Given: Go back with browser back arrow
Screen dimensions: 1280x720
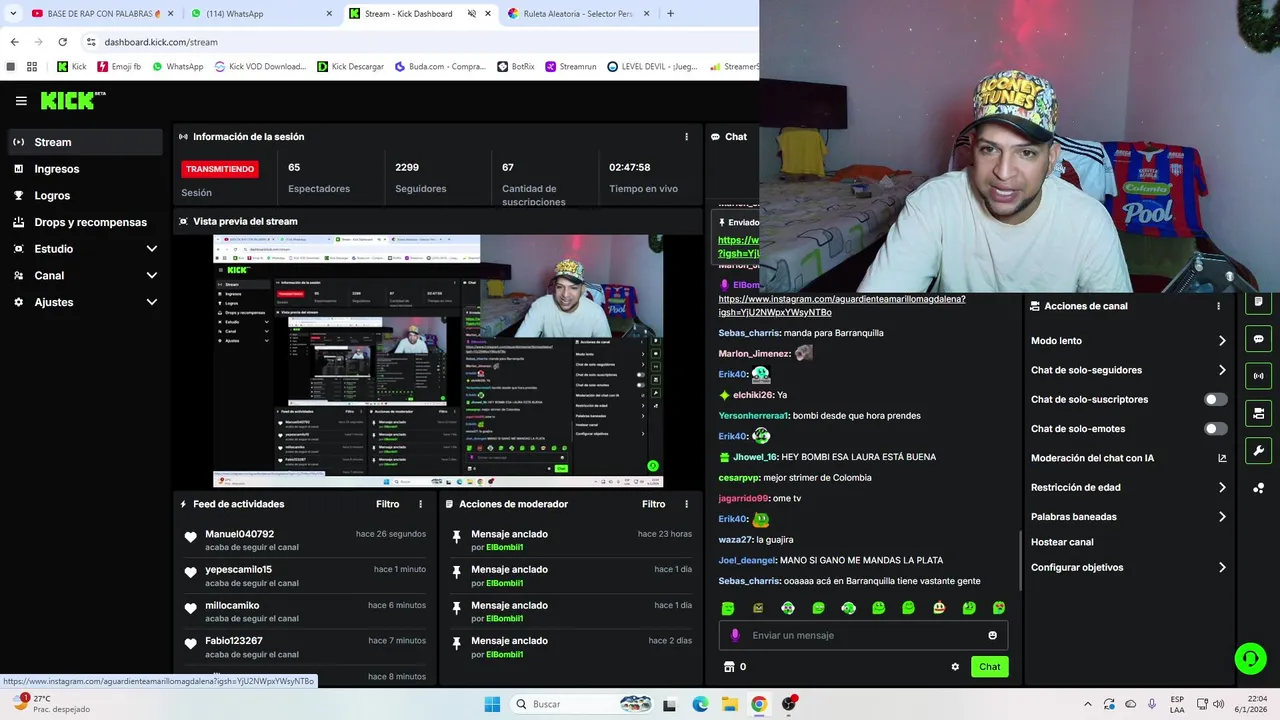Looking at the screenshot, I should [14, 42].
